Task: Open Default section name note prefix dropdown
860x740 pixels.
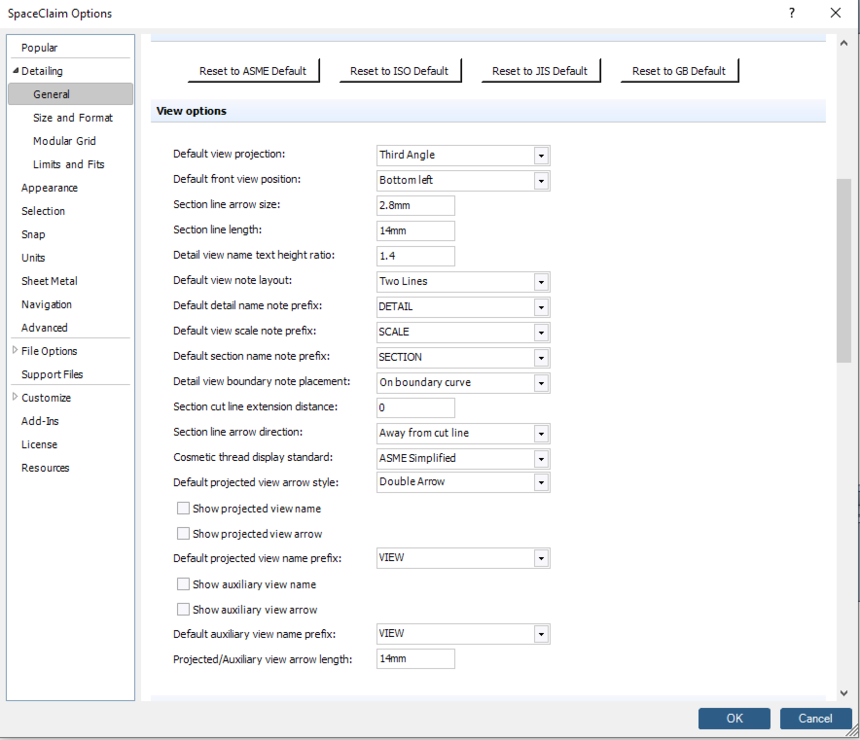Action: [x=541, y=357]
